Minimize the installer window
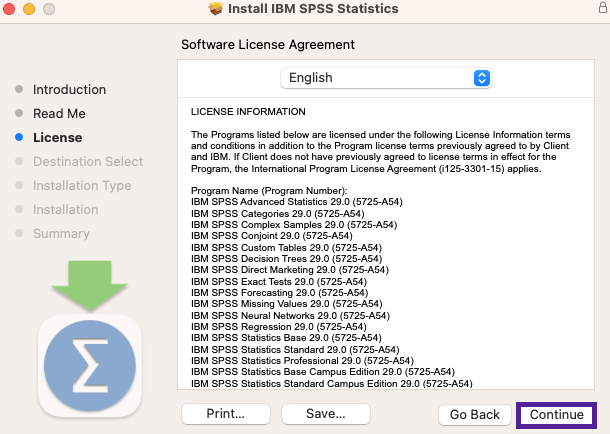Viewport: 610px width, 434px height. [x=29, y=9]
